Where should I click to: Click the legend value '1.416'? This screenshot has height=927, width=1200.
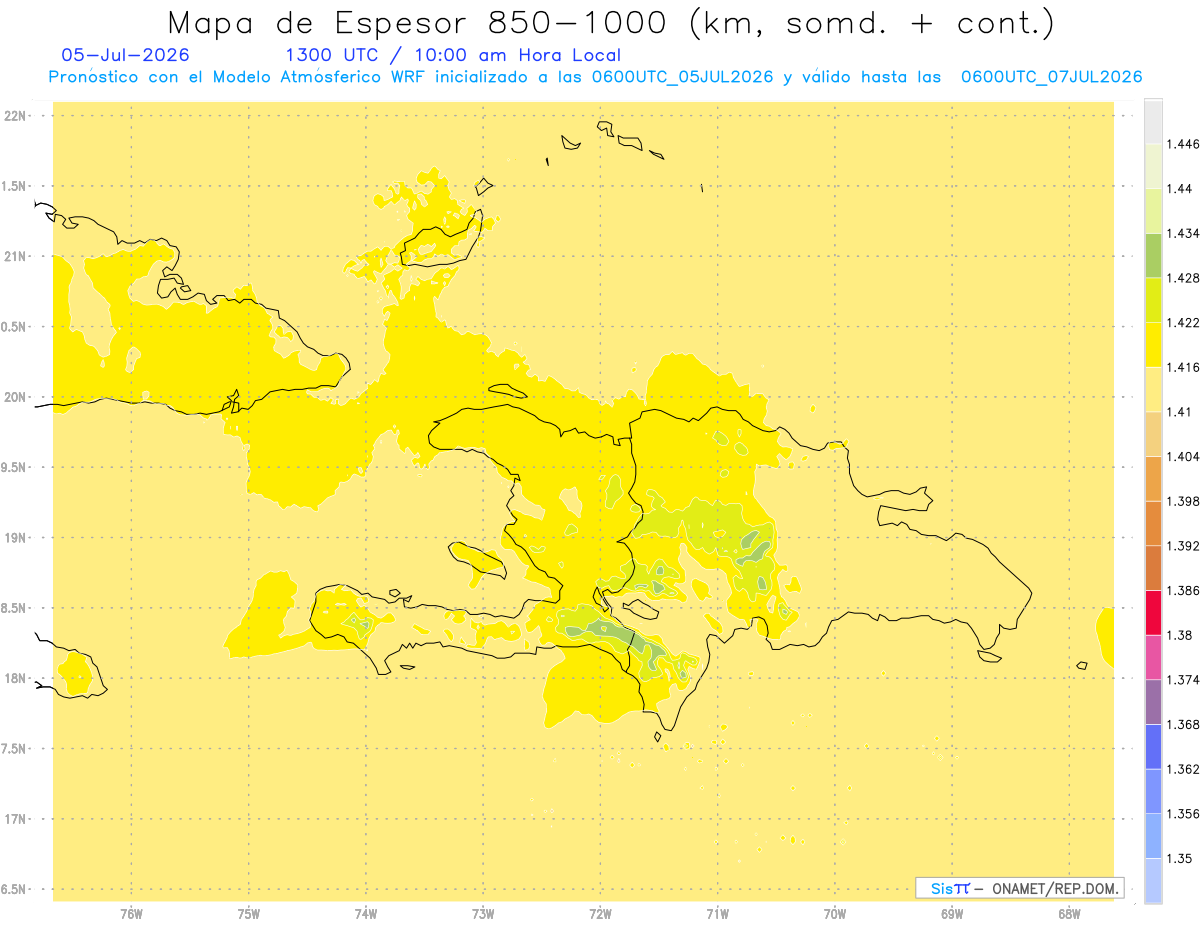(1183, 367)
